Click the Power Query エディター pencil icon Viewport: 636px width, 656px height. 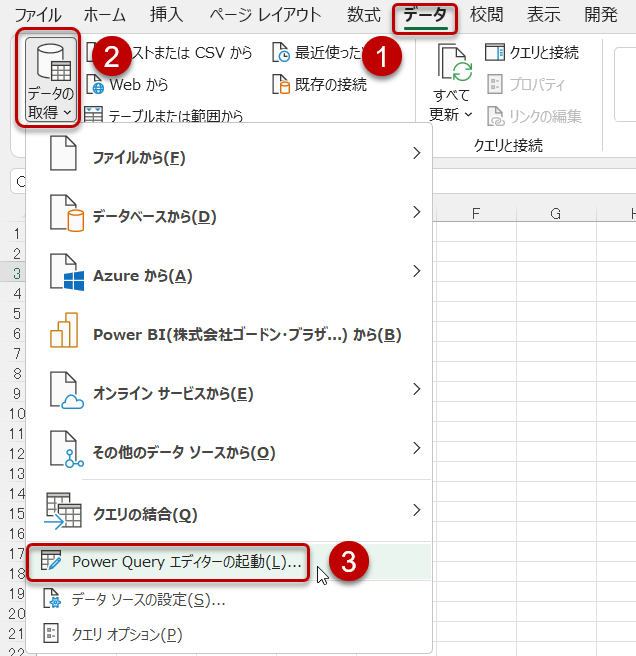tap(51, 561)
